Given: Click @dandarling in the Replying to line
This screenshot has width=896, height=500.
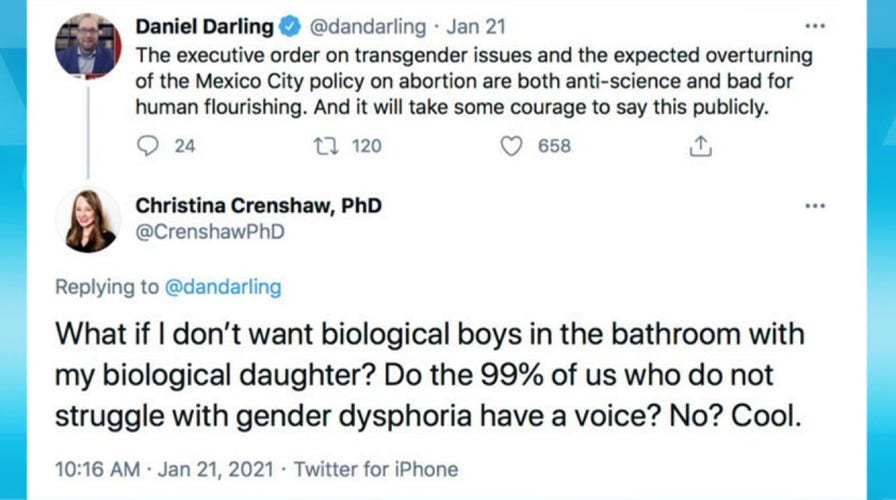Looking at the screenshot, I should pos(221,288).
